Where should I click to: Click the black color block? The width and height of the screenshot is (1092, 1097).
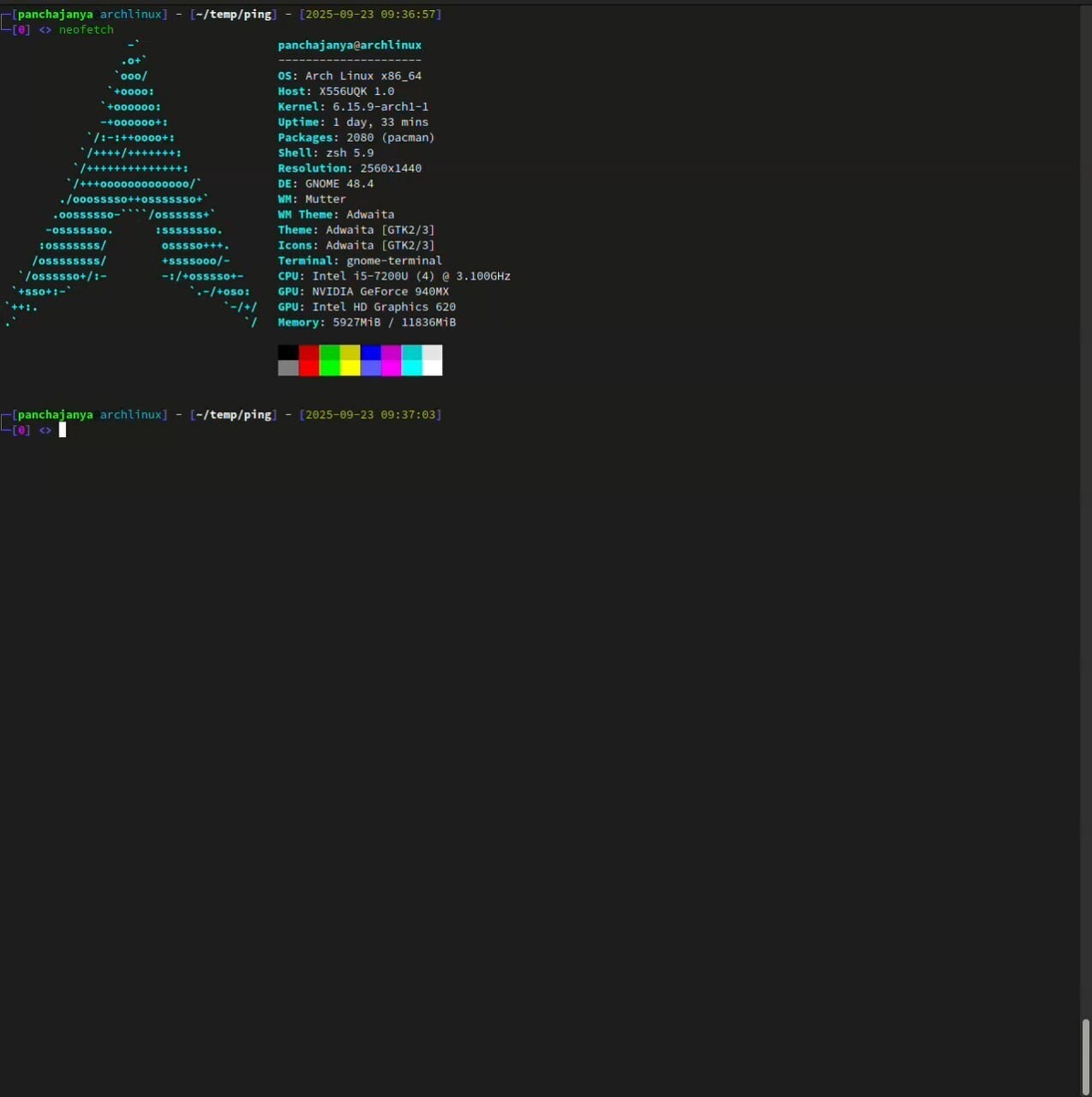click(288, 353)
